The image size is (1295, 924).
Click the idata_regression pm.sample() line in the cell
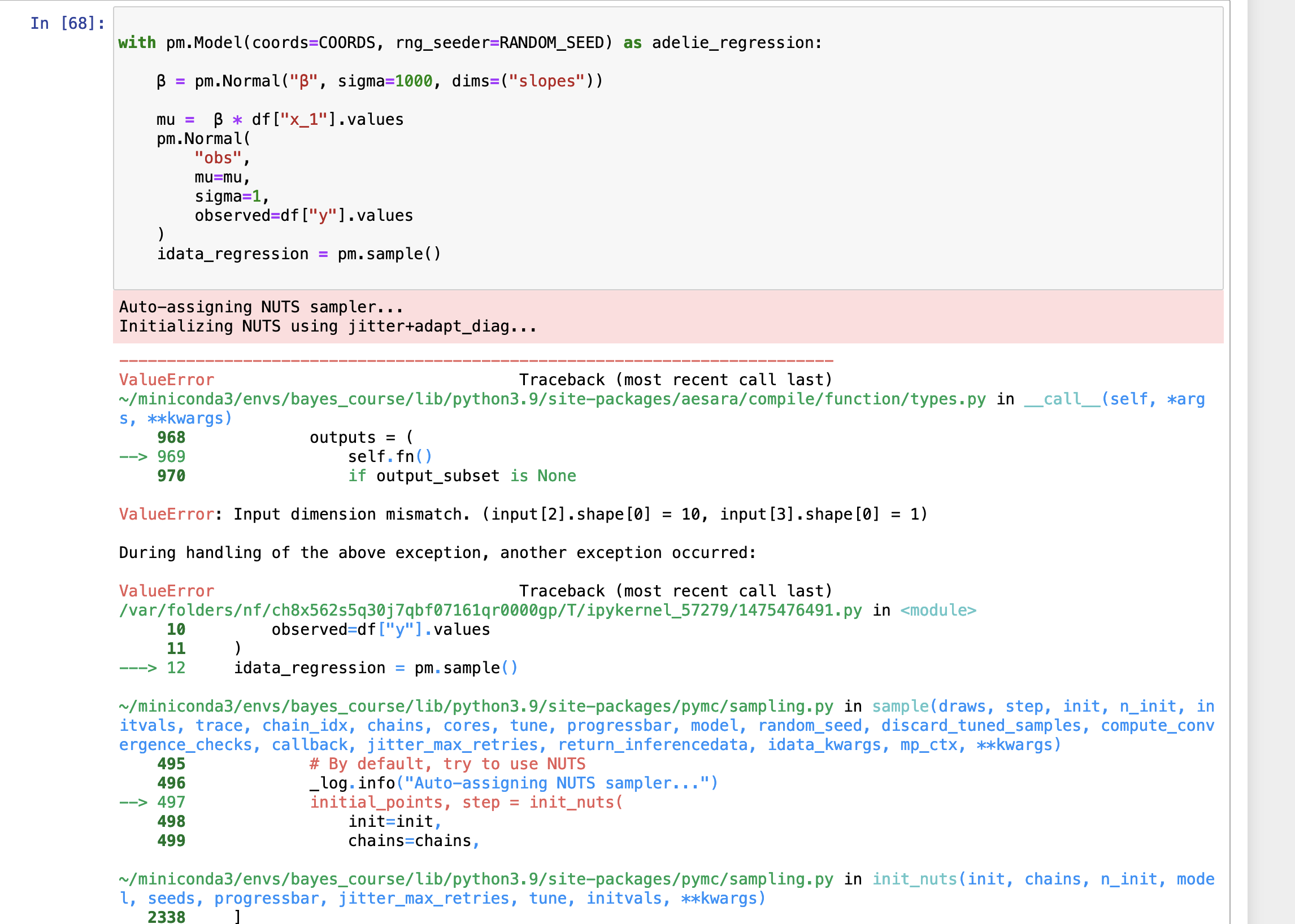click(x=298, y=254)
